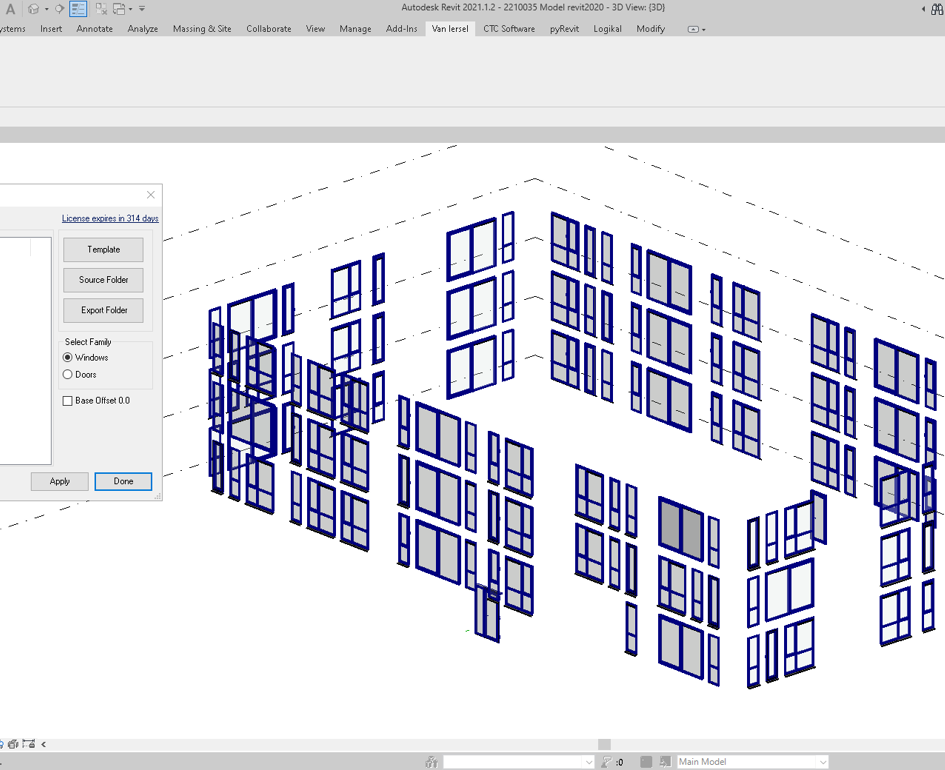Expand the Main Model design options dropdown

pos(822,762)
